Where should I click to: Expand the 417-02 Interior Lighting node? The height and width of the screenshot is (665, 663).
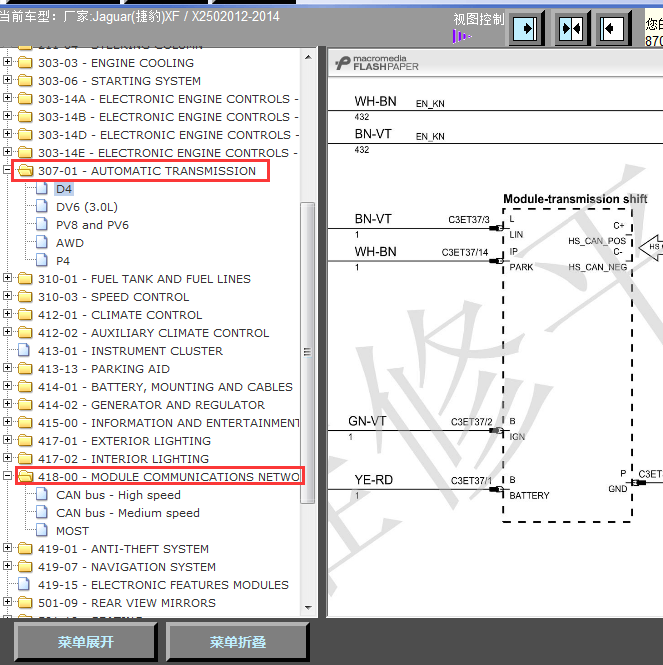pos(7,458)
